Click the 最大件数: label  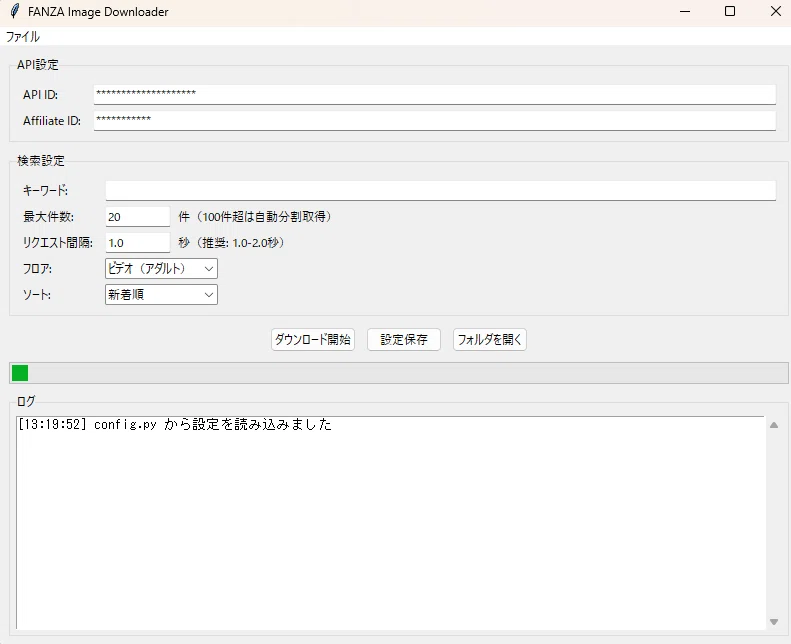[48, 217]
